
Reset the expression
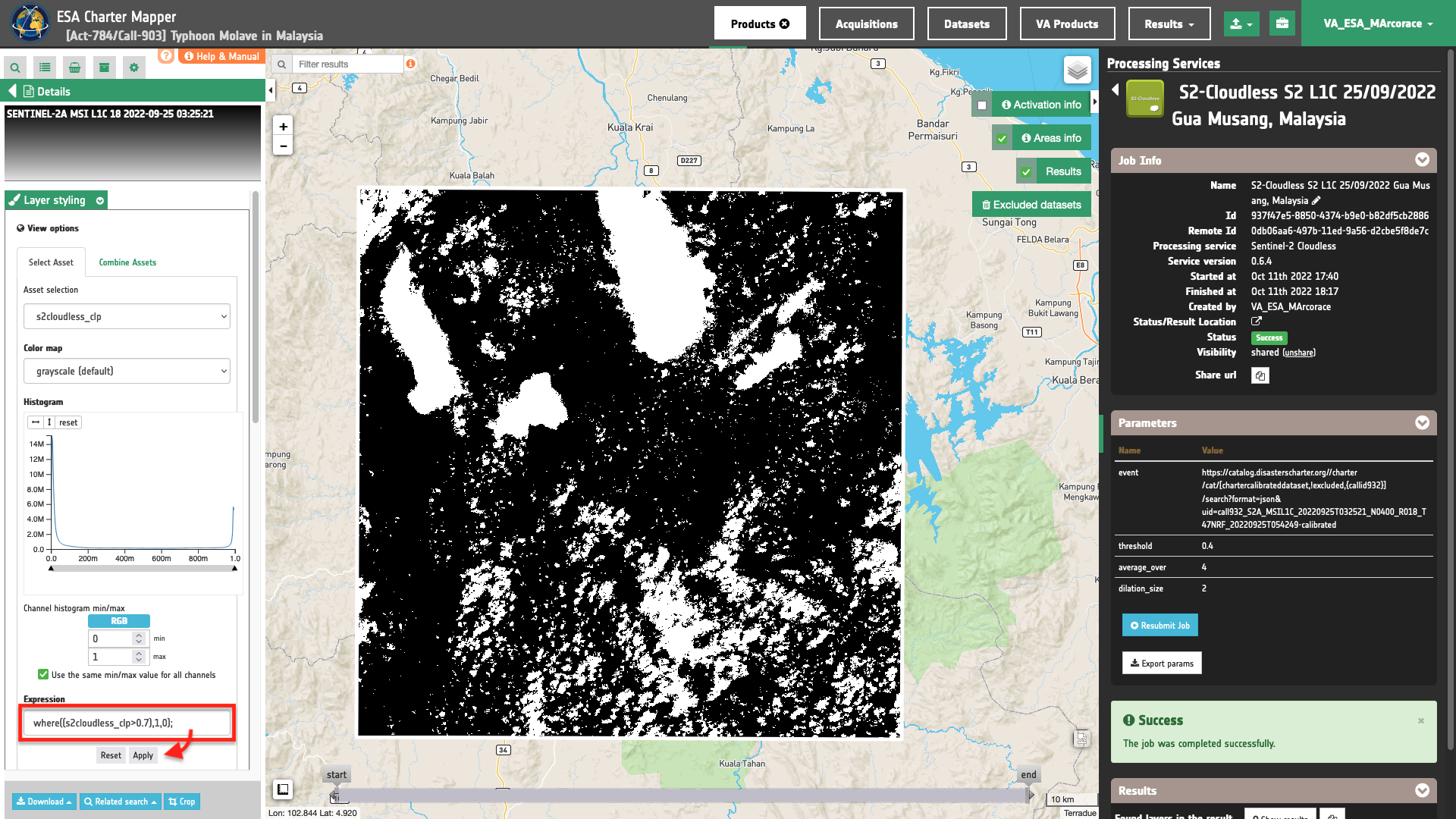(111, 755)
